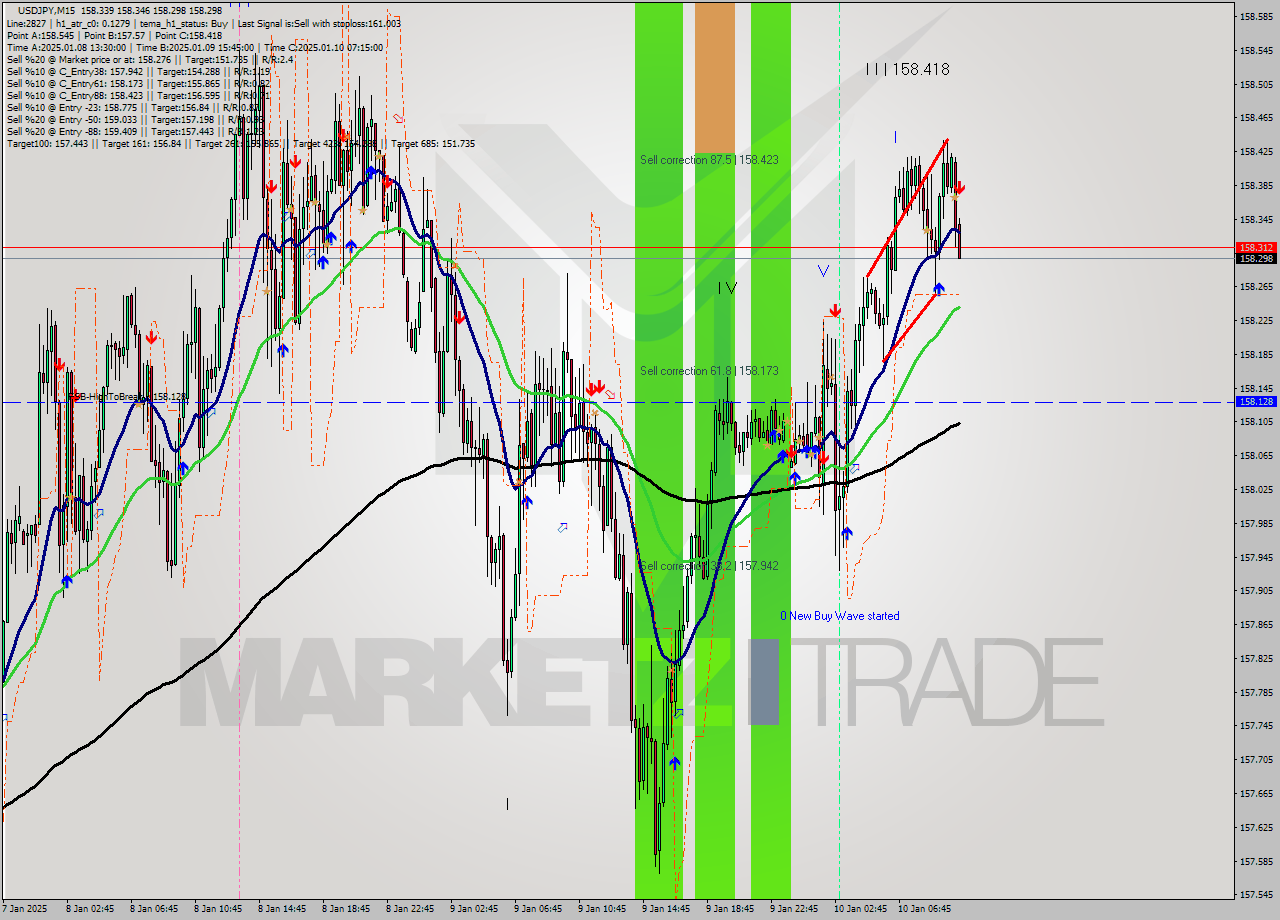Click the 'Target100: 157.443' targets line

coord(241,144)
